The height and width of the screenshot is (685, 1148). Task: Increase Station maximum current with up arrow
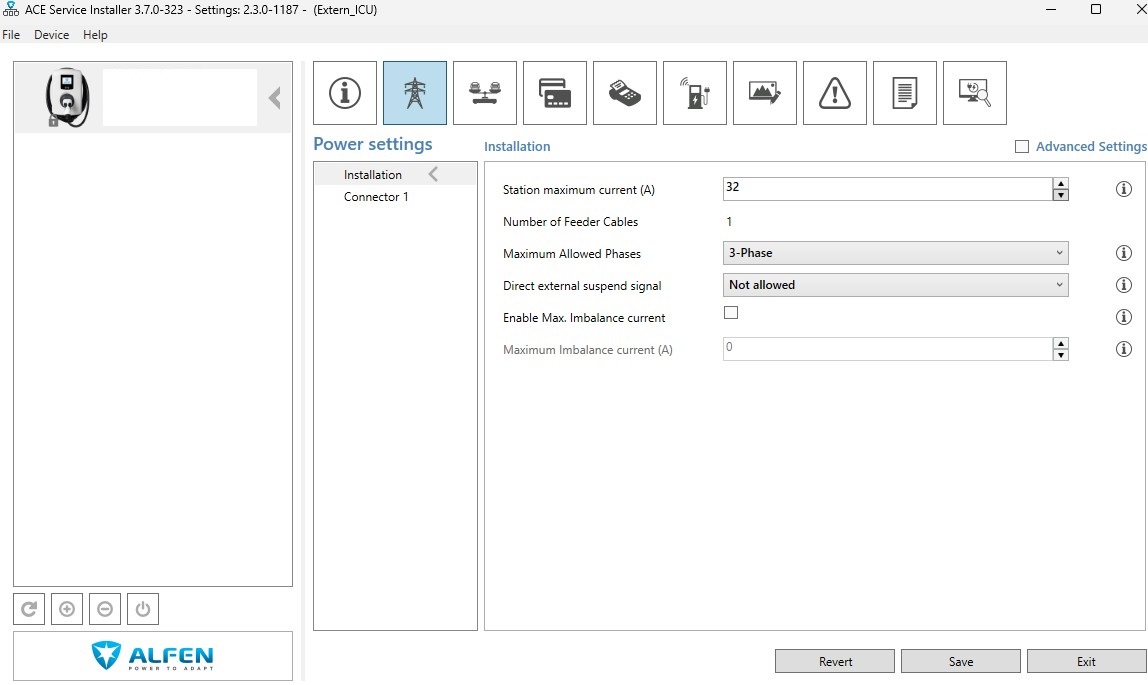1060,183
